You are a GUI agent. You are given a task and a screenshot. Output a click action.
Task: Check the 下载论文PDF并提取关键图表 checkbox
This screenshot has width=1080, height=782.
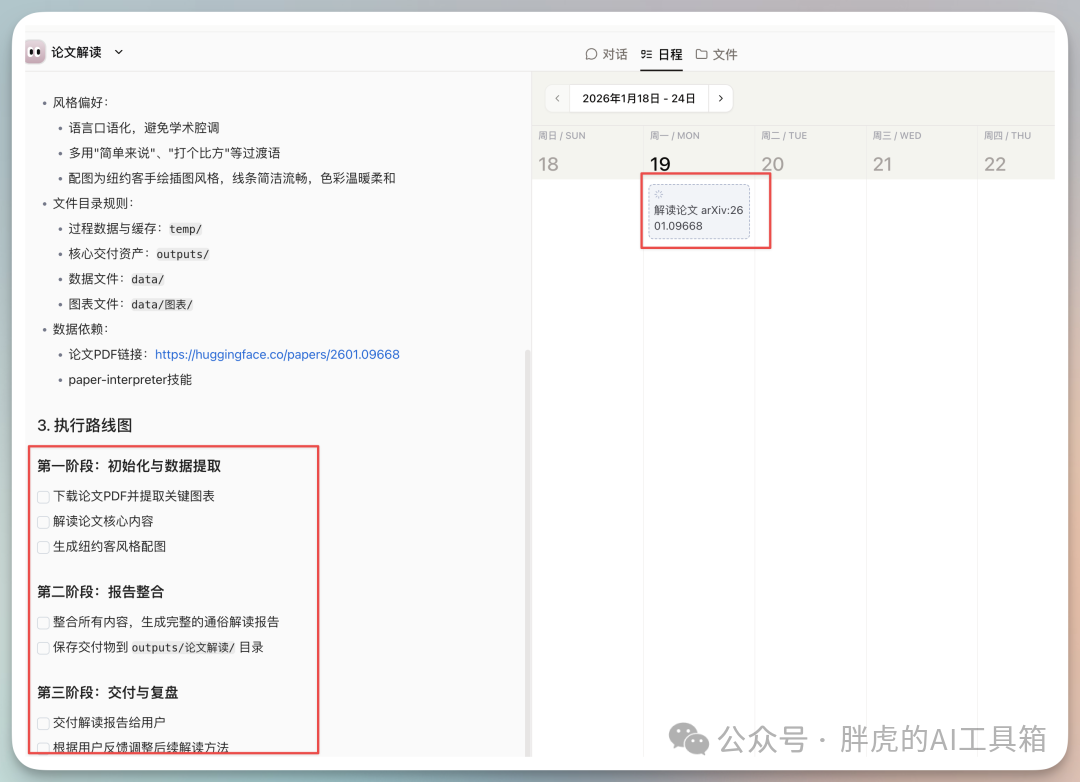click(43, 496)
